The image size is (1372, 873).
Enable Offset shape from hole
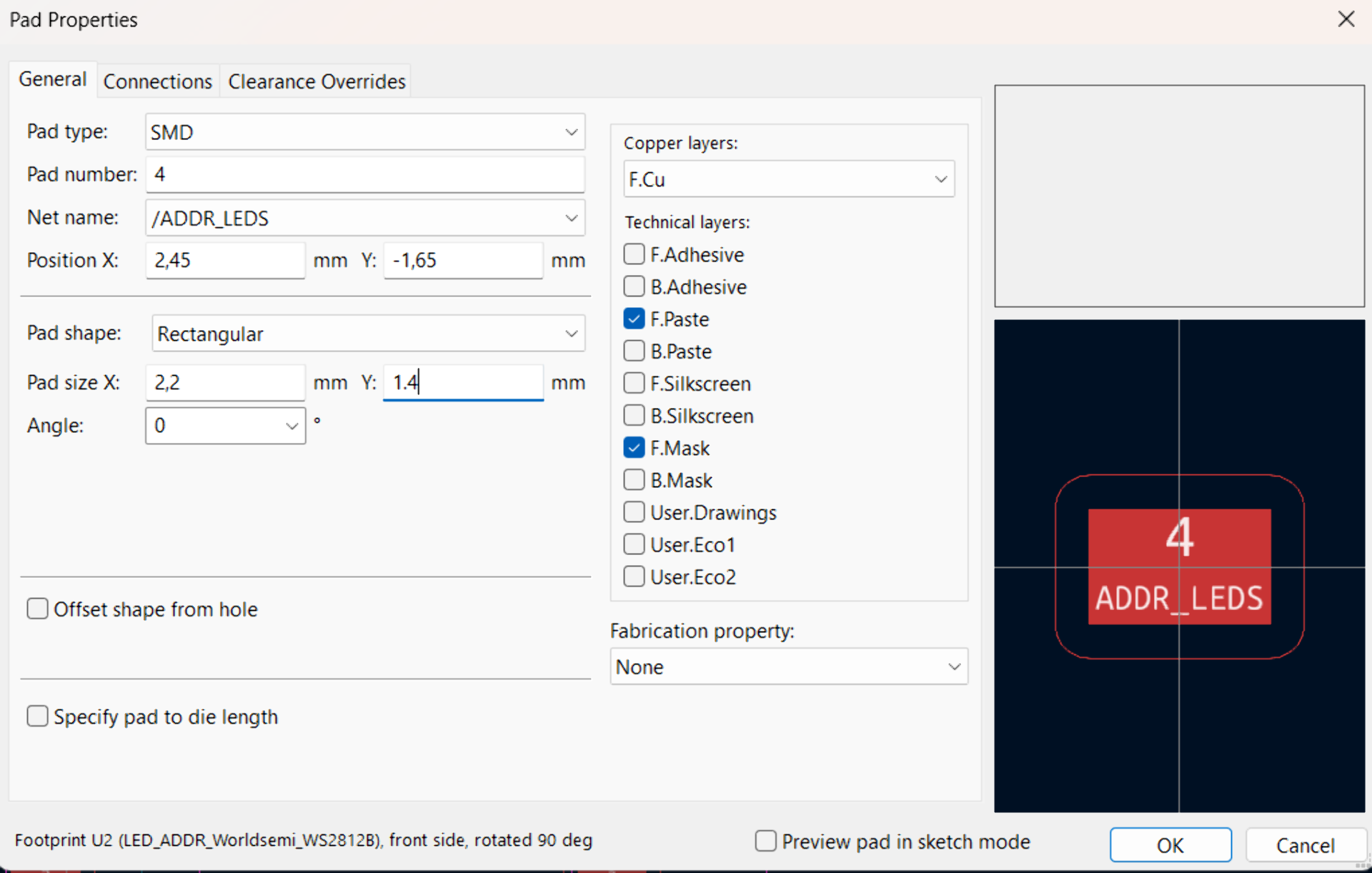[x=37, y=609]
